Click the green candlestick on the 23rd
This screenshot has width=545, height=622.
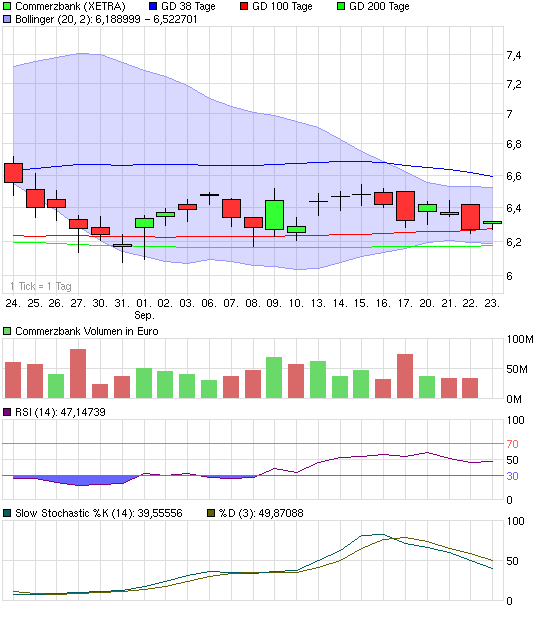point(492,223)
